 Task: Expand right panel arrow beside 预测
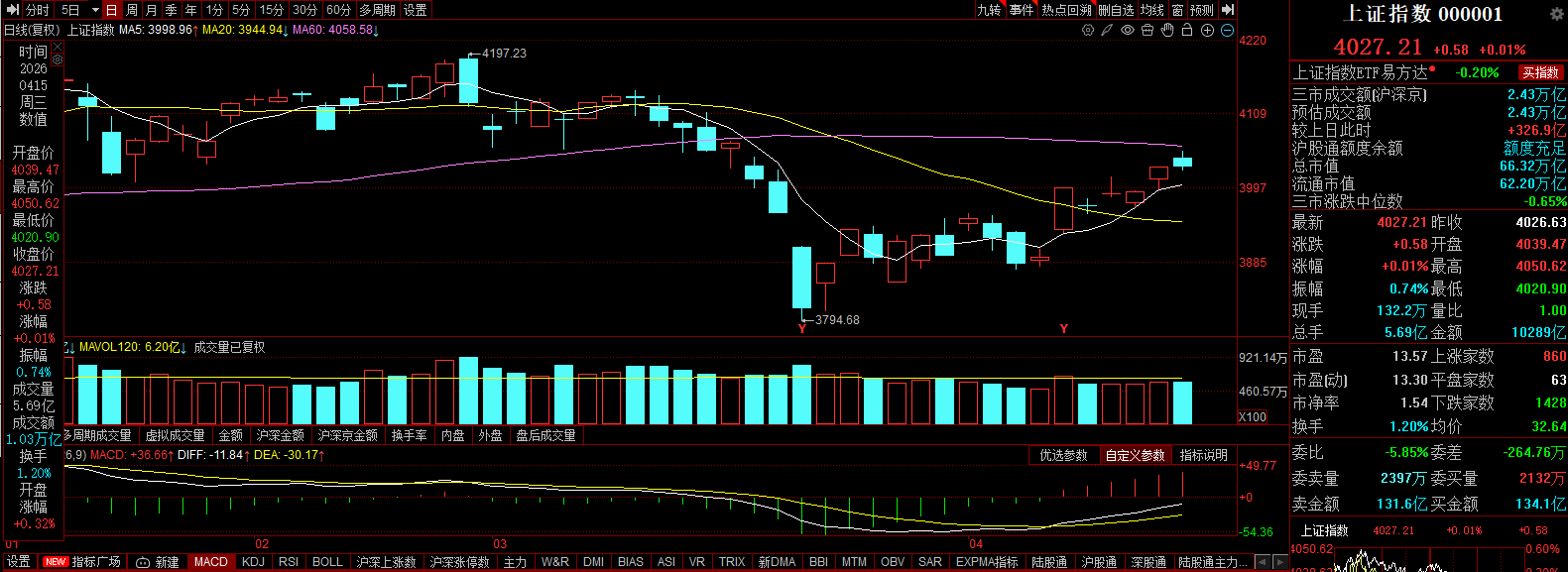coord(1228,10)
